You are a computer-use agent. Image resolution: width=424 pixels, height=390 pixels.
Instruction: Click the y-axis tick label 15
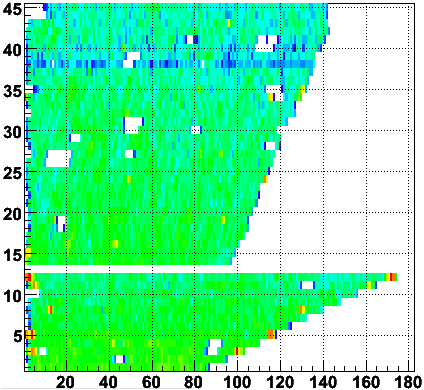tap(12, 256)
